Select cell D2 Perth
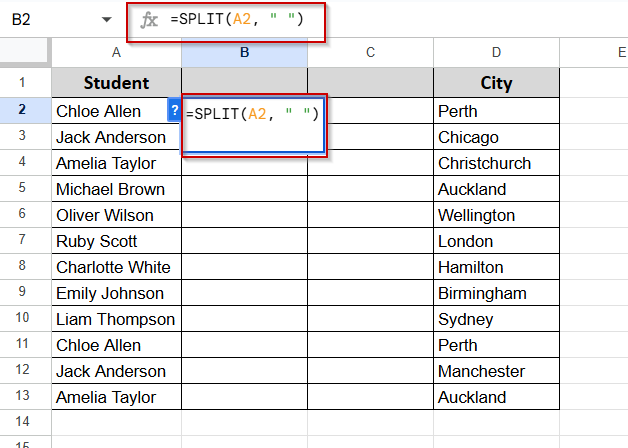628x448 pixels. pyautogui.click(x=496, y=111)
